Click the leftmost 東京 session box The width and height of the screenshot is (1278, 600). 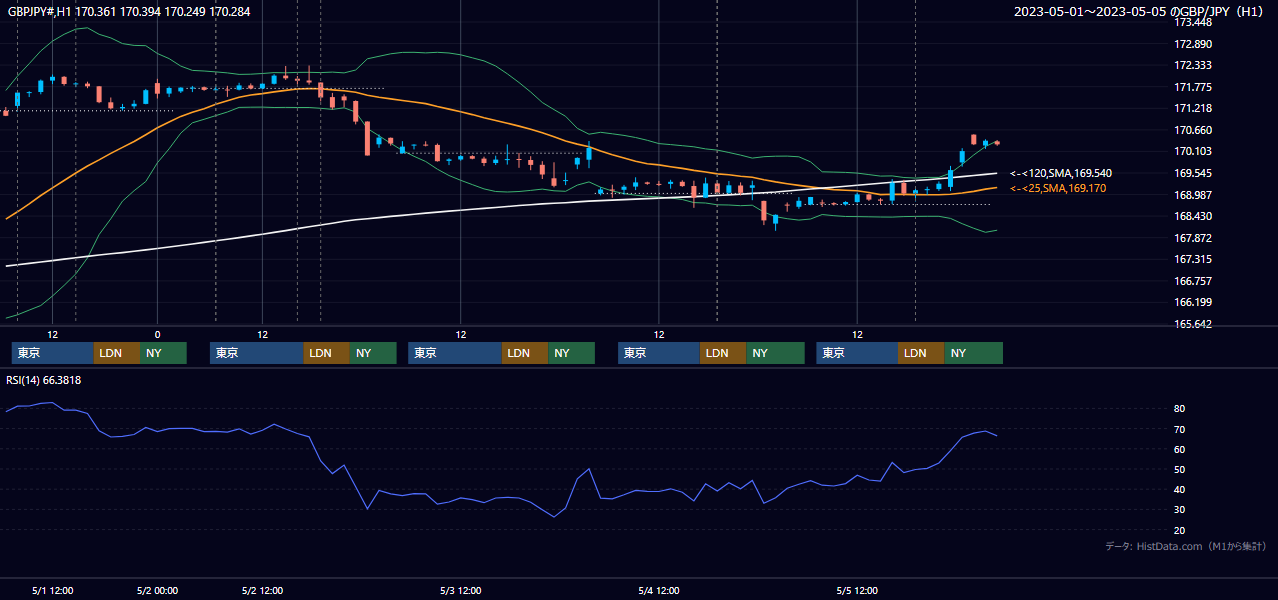click(53, 353)
